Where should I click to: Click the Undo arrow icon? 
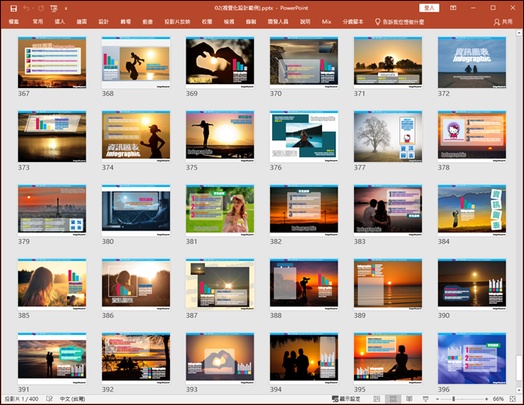point(26,8)
